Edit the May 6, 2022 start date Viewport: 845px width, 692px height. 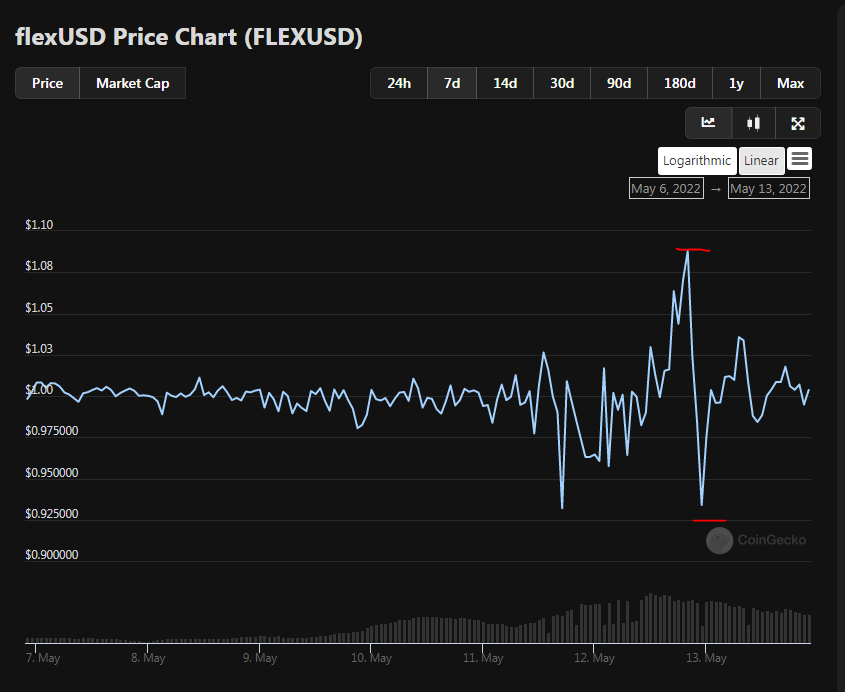(666, 189)
